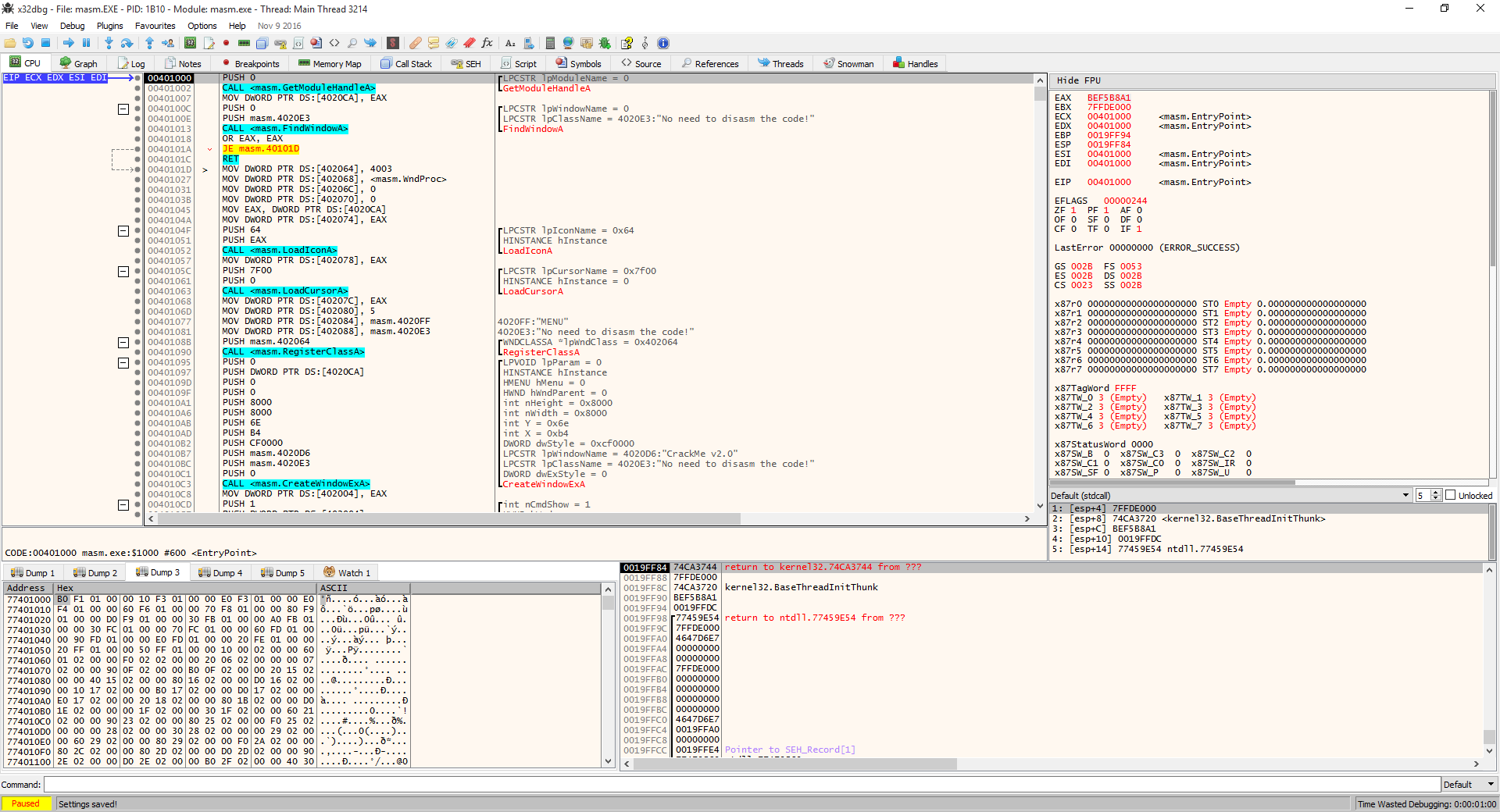1500x812 pixels.
Task: Switch to the Graph tab
Action: (x=79, y=64)
